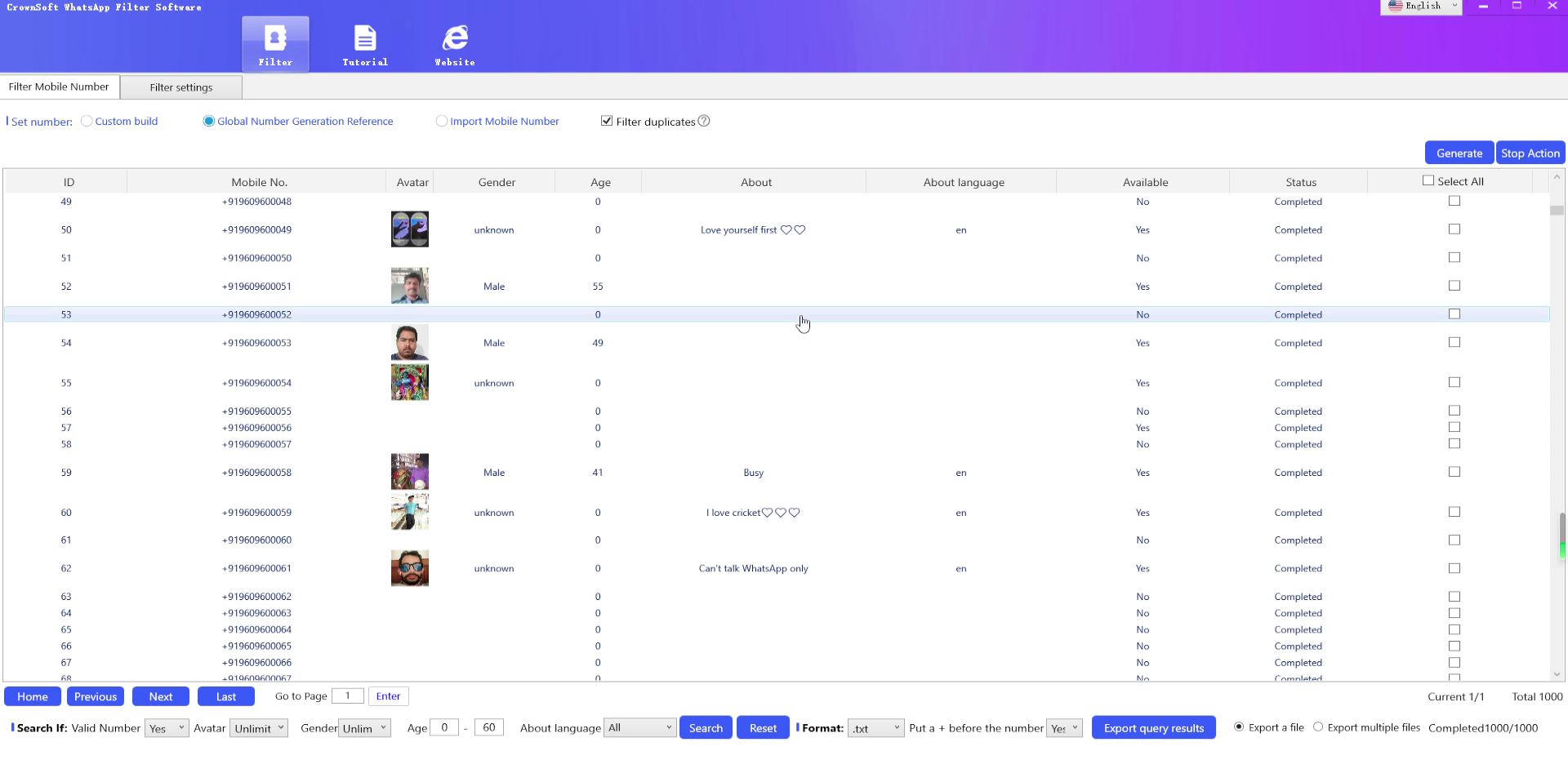The image size is (1568, 760).
Task: Focus the minimum Age input field
Action: (444, 727)
